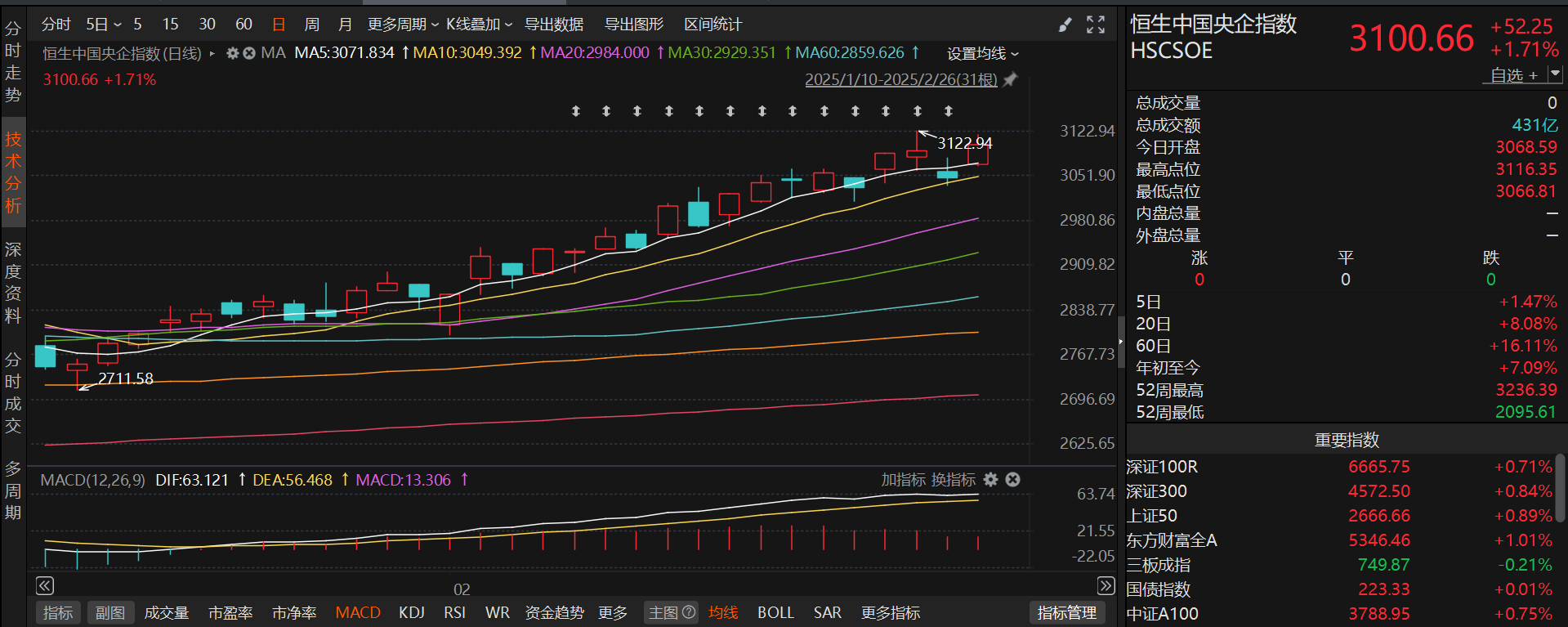Screen dimensions: 1568x627
Task: Toggle 市净率 sub-indicator
Action: pyautogui.click(x=294, y=612)
